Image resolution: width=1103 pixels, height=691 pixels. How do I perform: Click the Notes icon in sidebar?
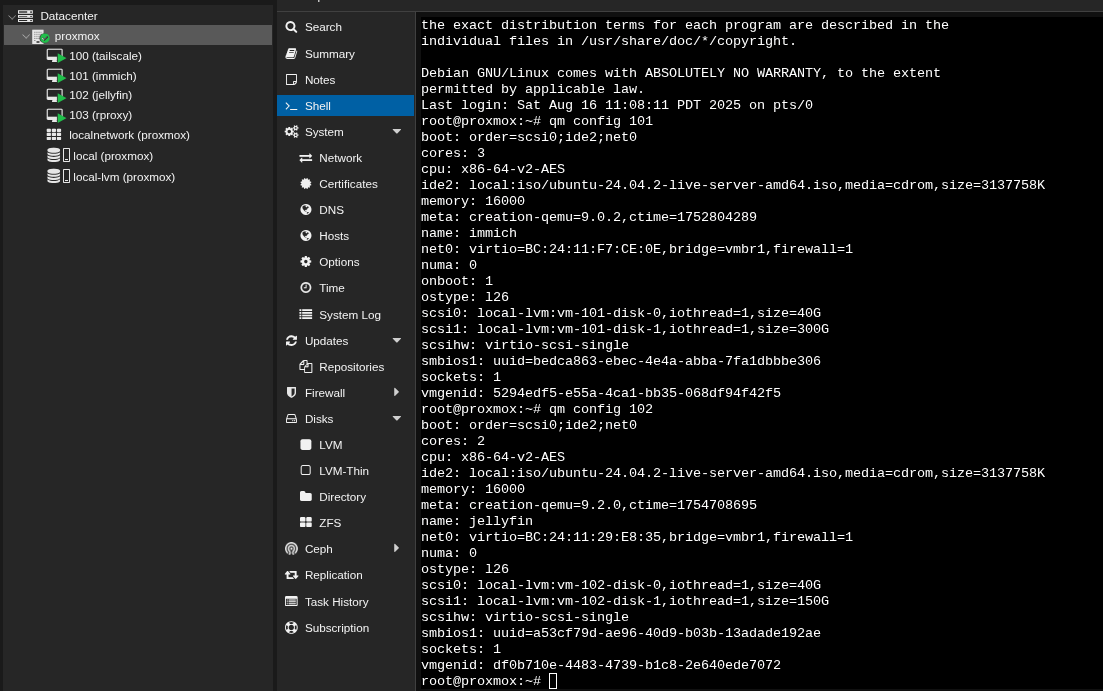click(x=291, y=80)
